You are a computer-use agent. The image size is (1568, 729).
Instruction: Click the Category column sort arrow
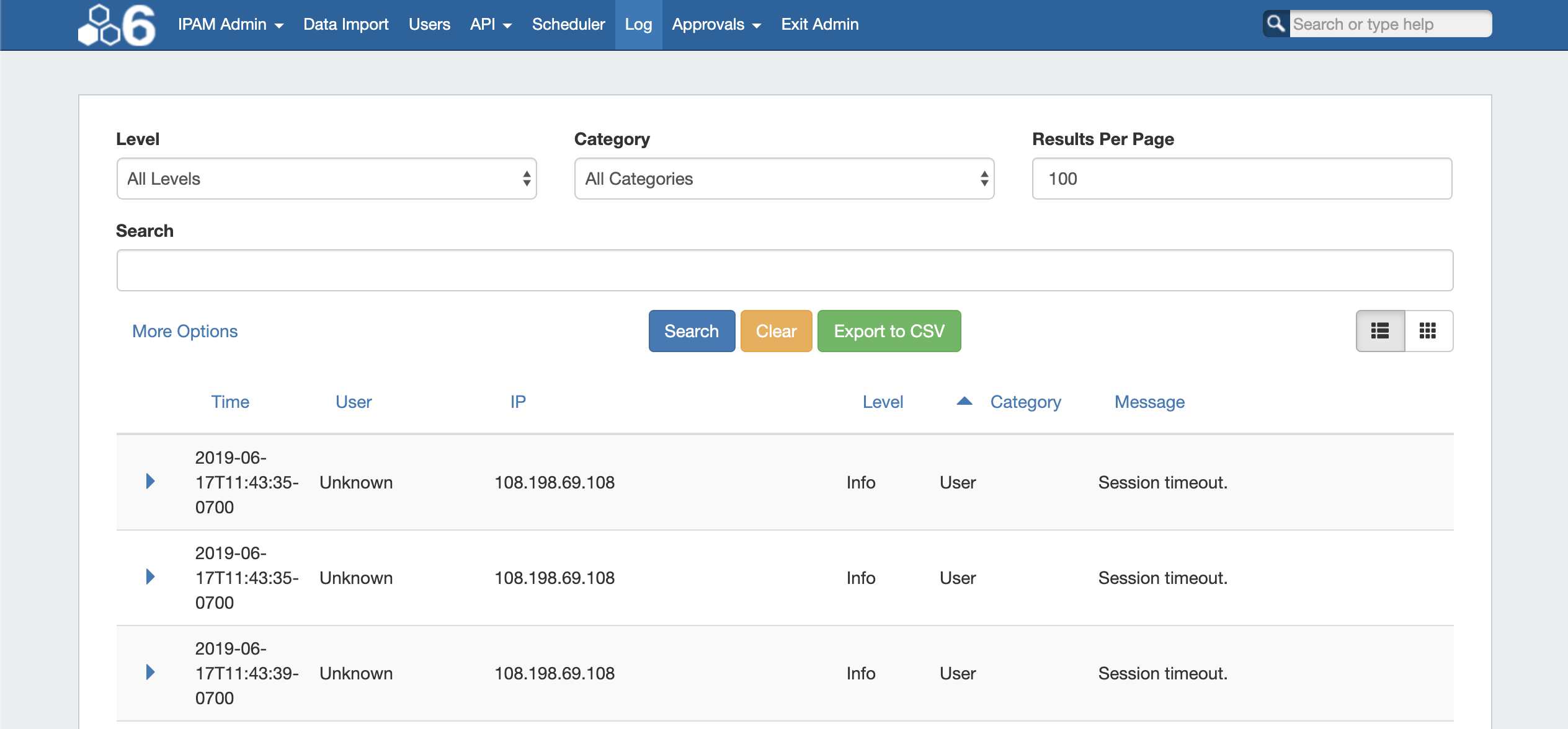(964, 402)
